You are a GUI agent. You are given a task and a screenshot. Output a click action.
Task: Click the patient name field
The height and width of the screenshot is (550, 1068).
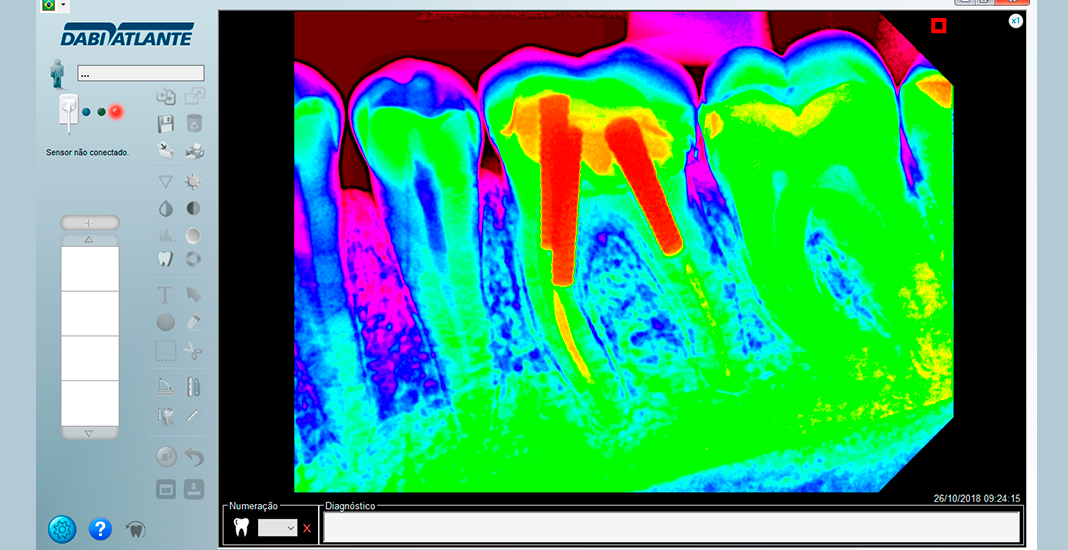click(x=141, y=73)
